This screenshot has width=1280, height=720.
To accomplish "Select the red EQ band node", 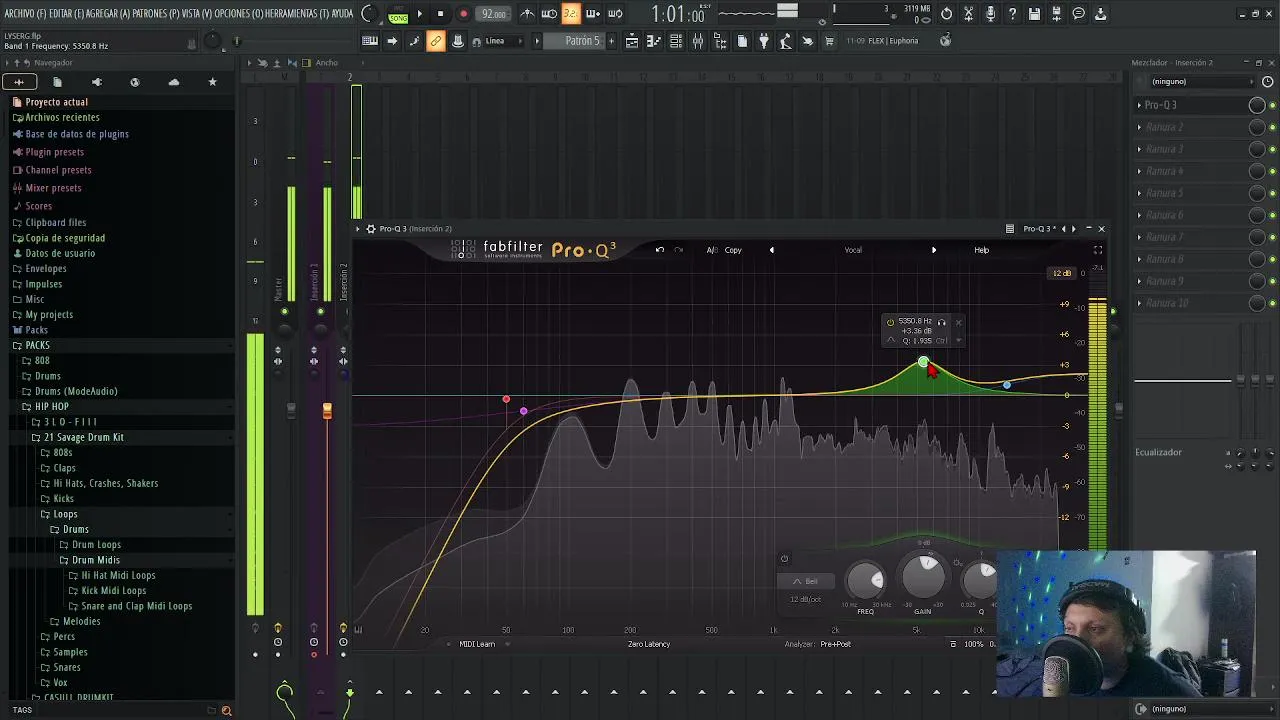I will (506, 400).
